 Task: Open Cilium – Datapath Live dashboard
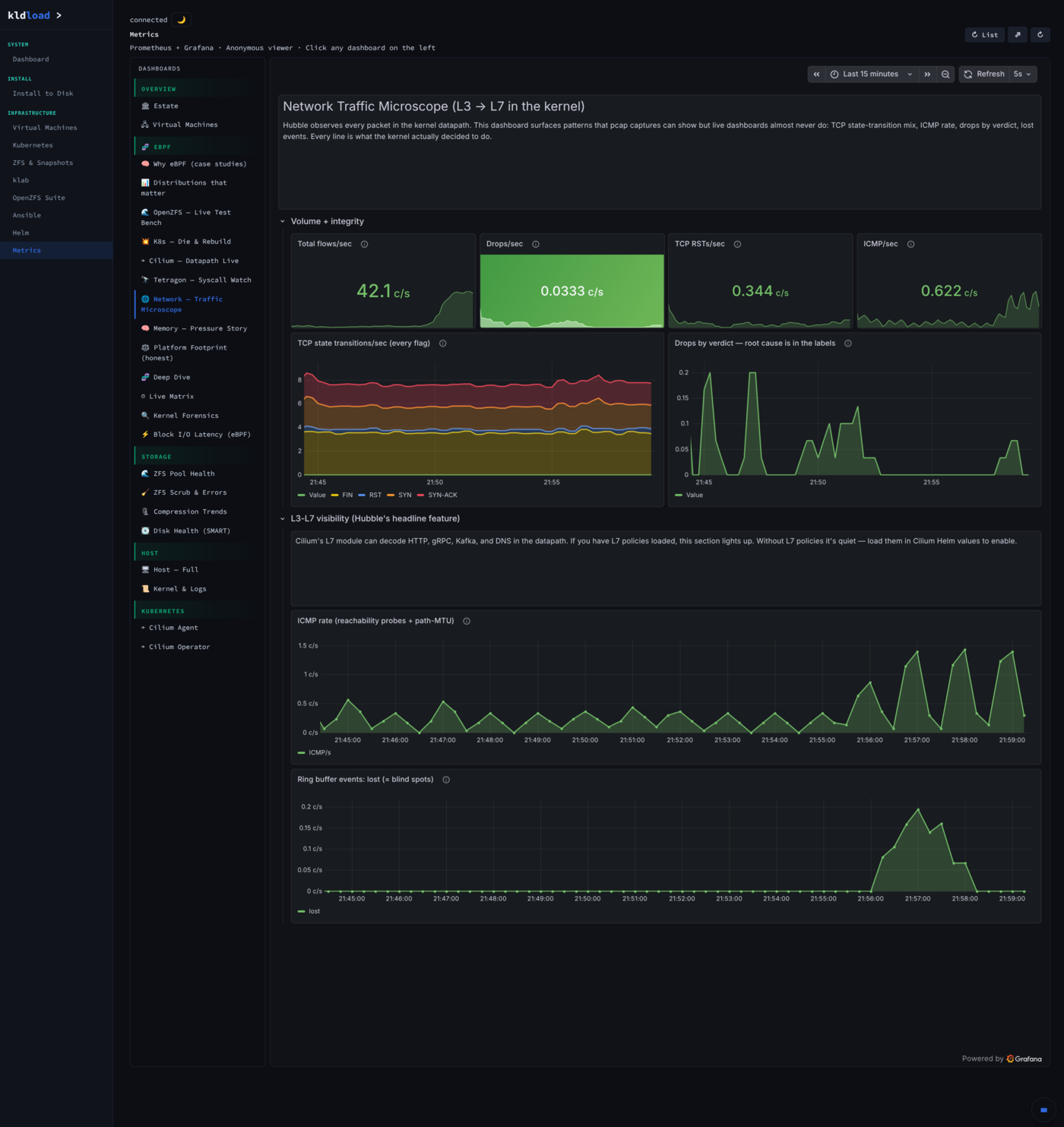coord(195,261)
